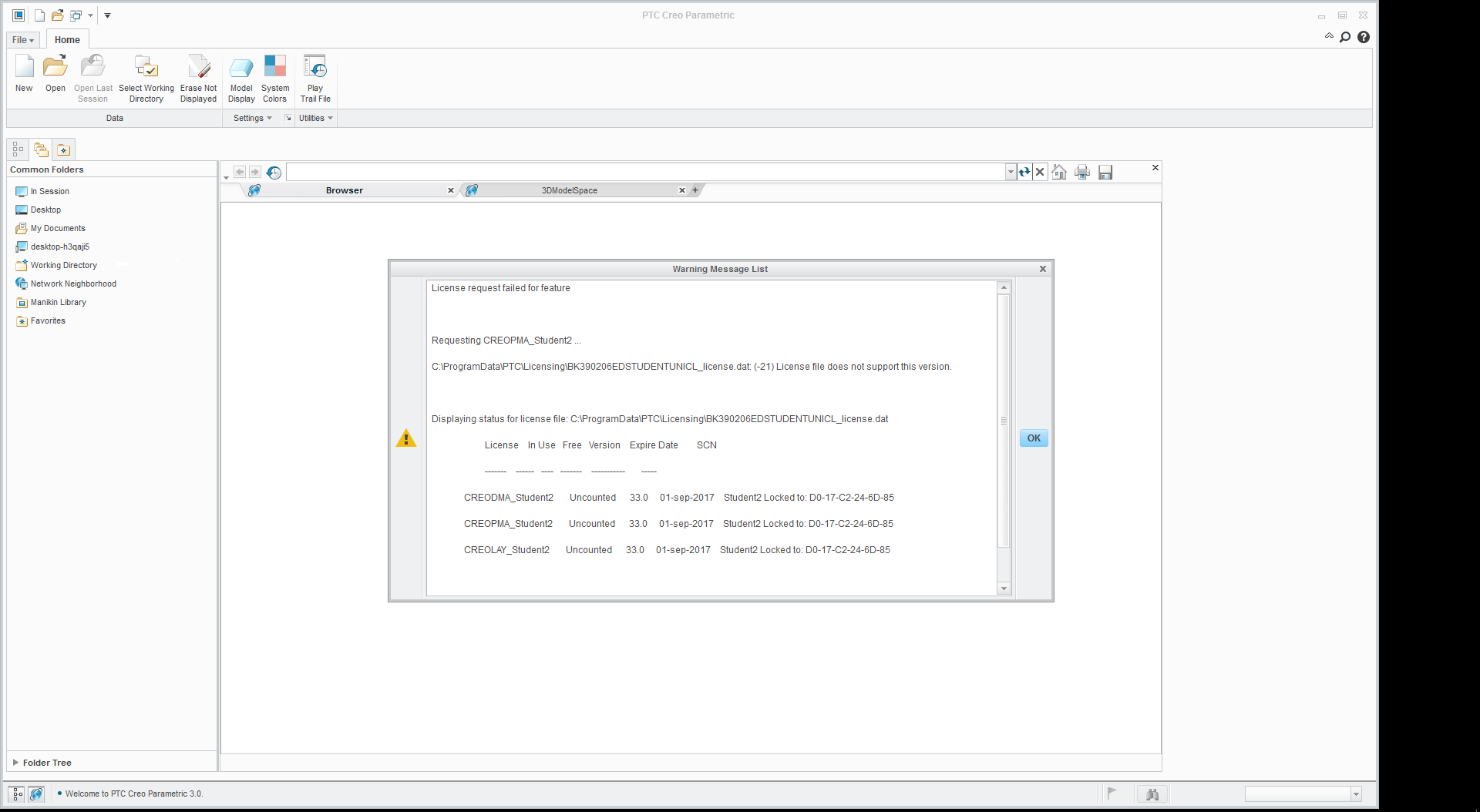Close the browser panel
The height and width of the screenshot is (812, 1480).
click(1155, 167)
